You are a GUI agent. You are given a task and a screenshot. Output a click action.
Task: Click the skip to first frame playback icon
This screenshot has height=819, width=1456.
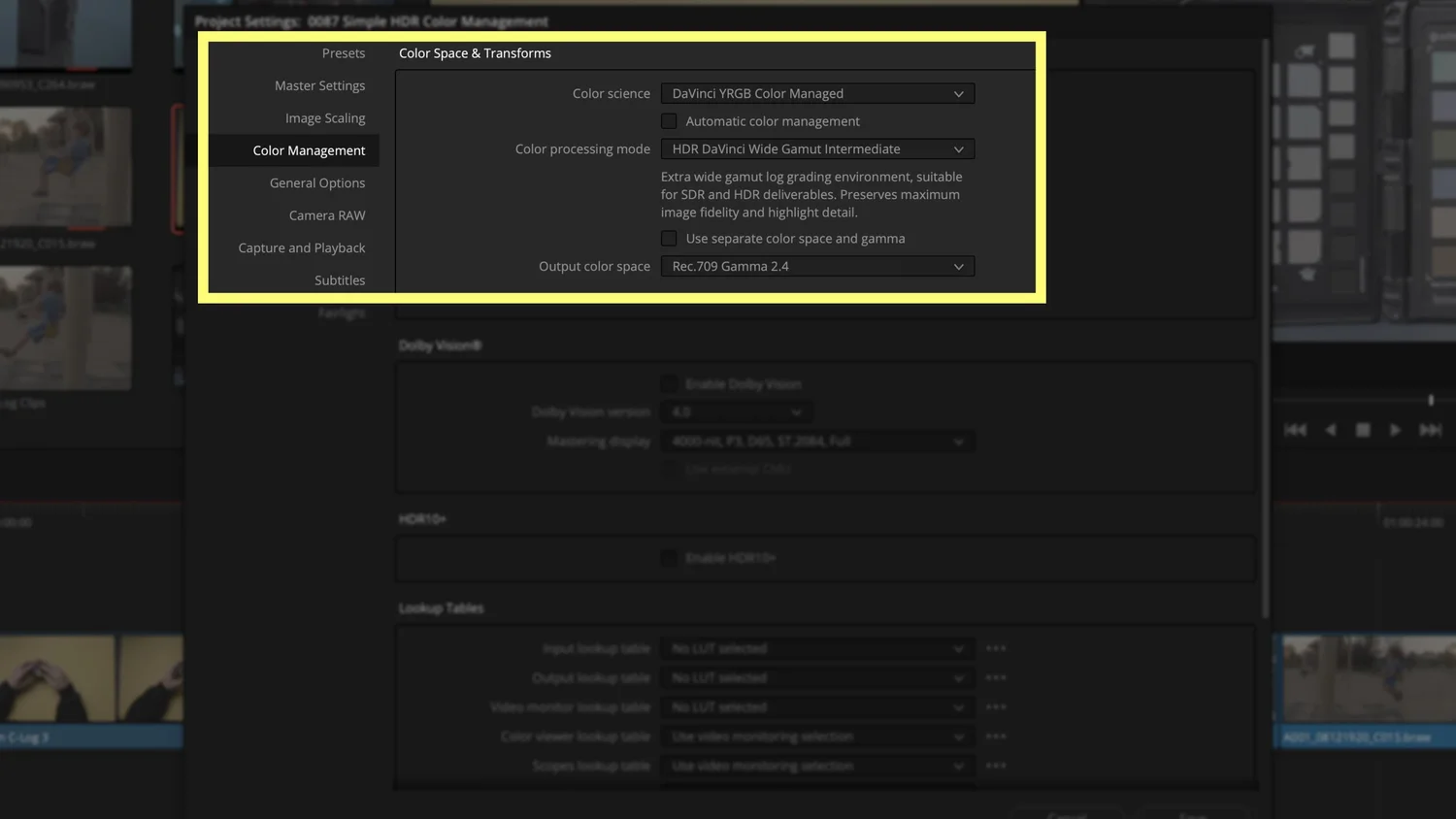click(x=1297, y=429)
